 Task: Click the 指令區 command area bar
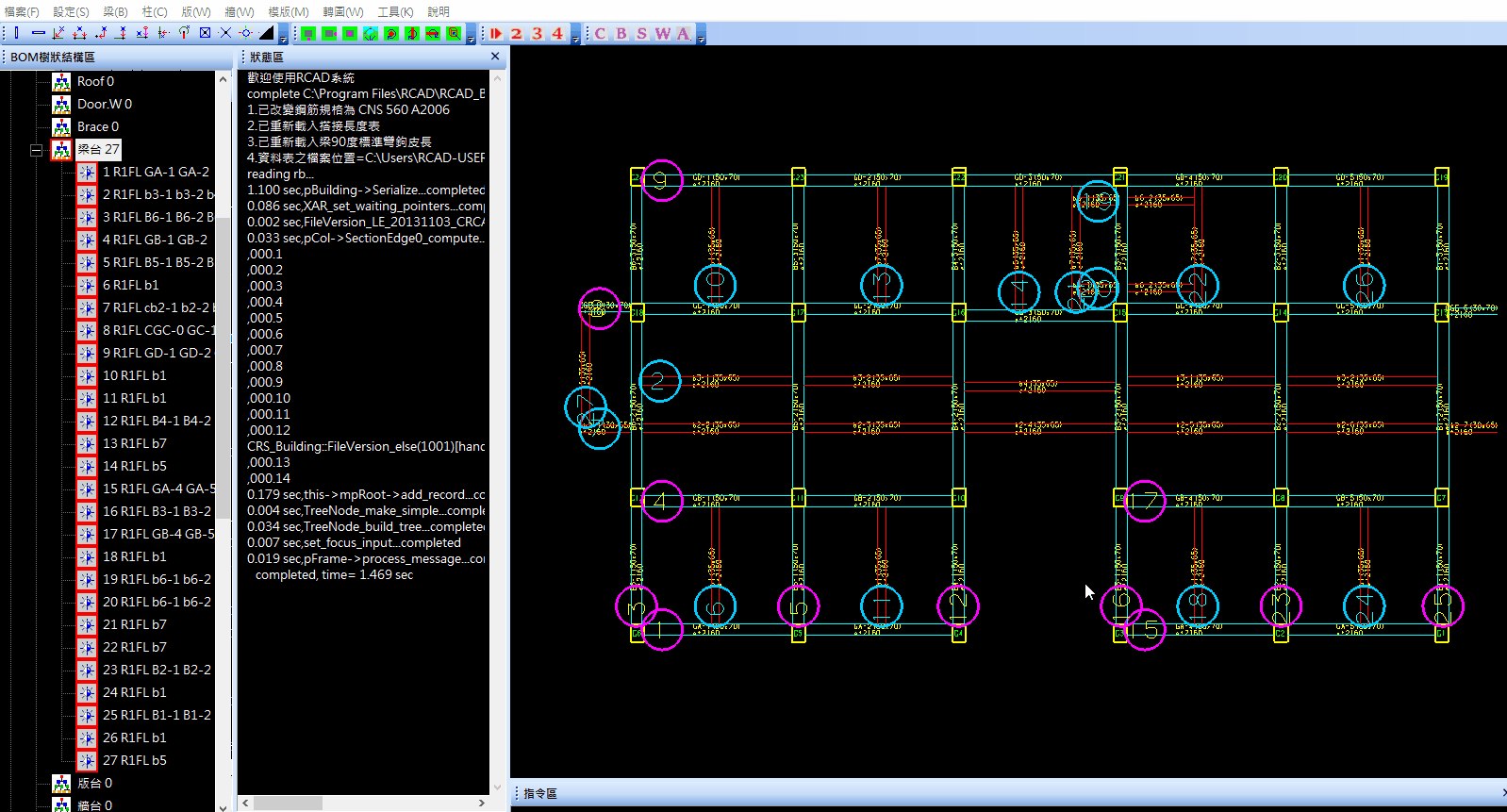tap(1009, 793)
